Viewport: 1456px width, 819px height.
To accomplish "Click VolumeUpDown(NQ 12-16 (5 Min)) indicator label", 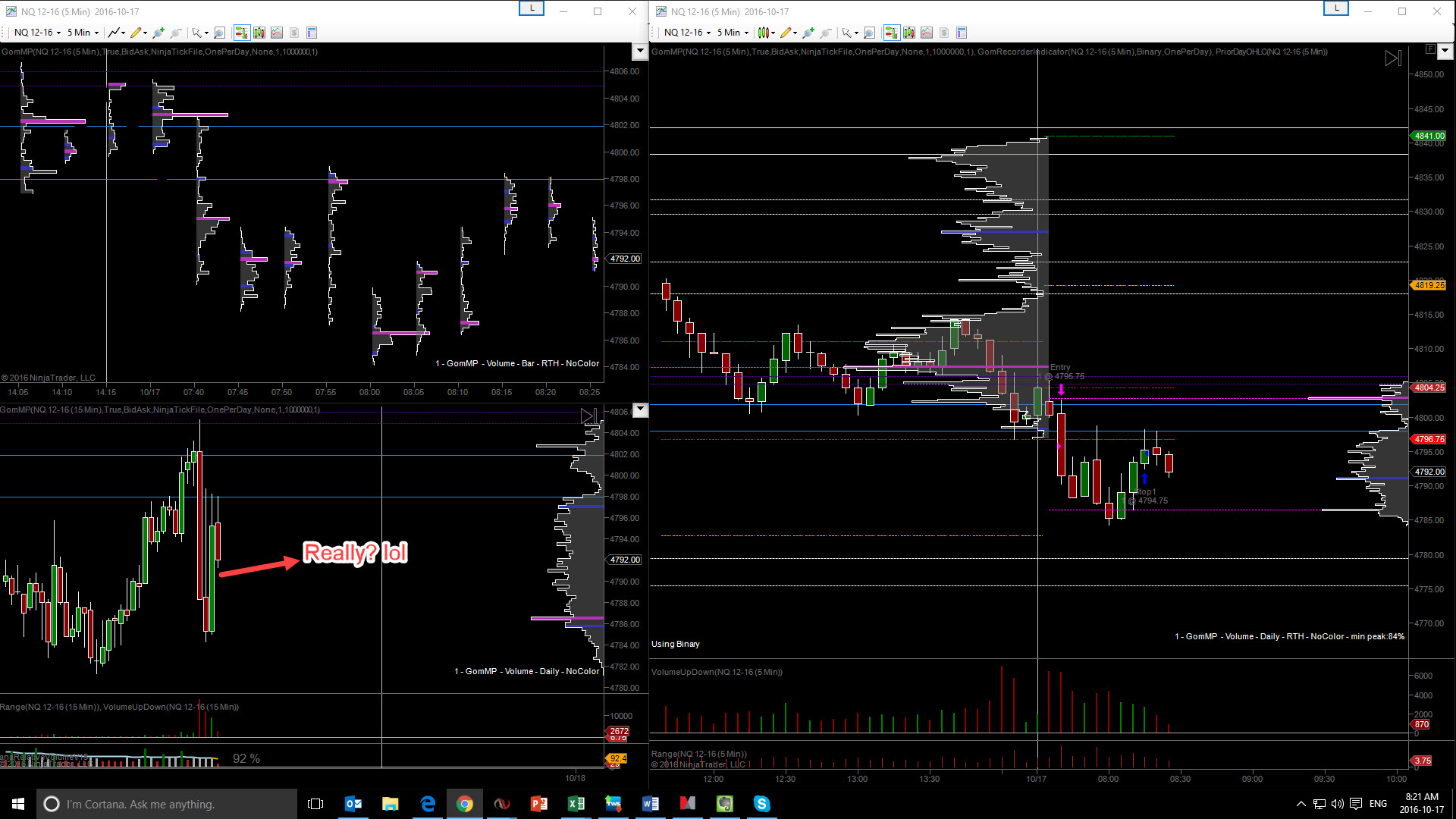I will [x=717, y=672].
